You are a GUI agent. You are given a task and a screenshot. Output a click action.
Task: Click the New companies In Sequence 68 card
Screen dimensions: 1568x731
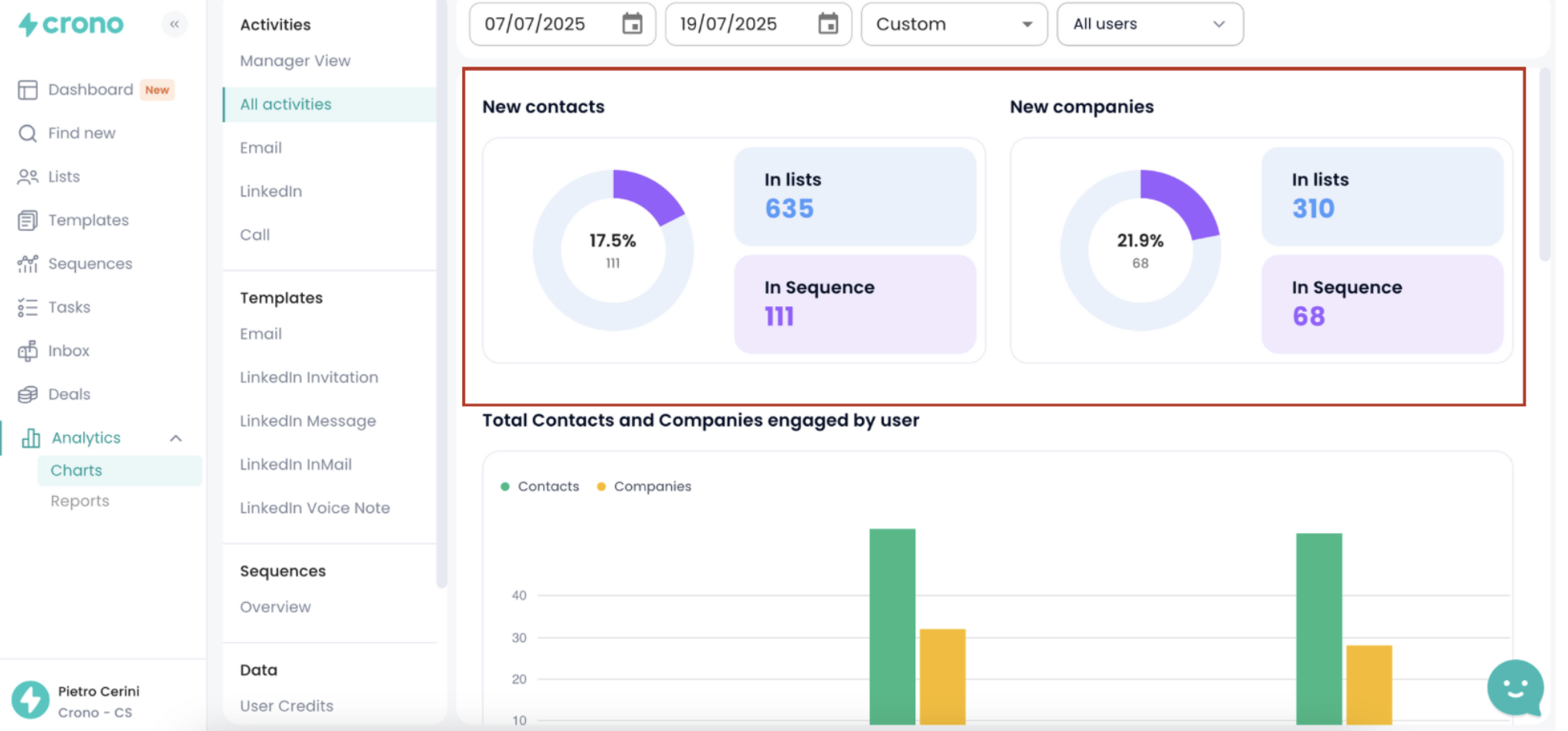point(1383,304)
